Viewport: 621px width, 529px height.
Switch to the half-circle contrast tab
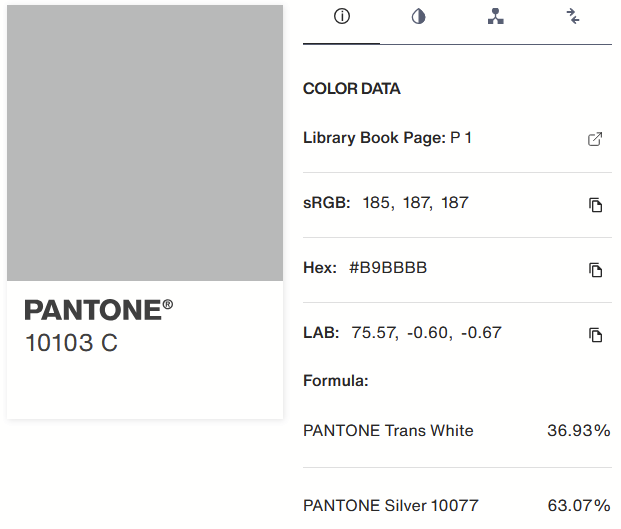point(418,17)
